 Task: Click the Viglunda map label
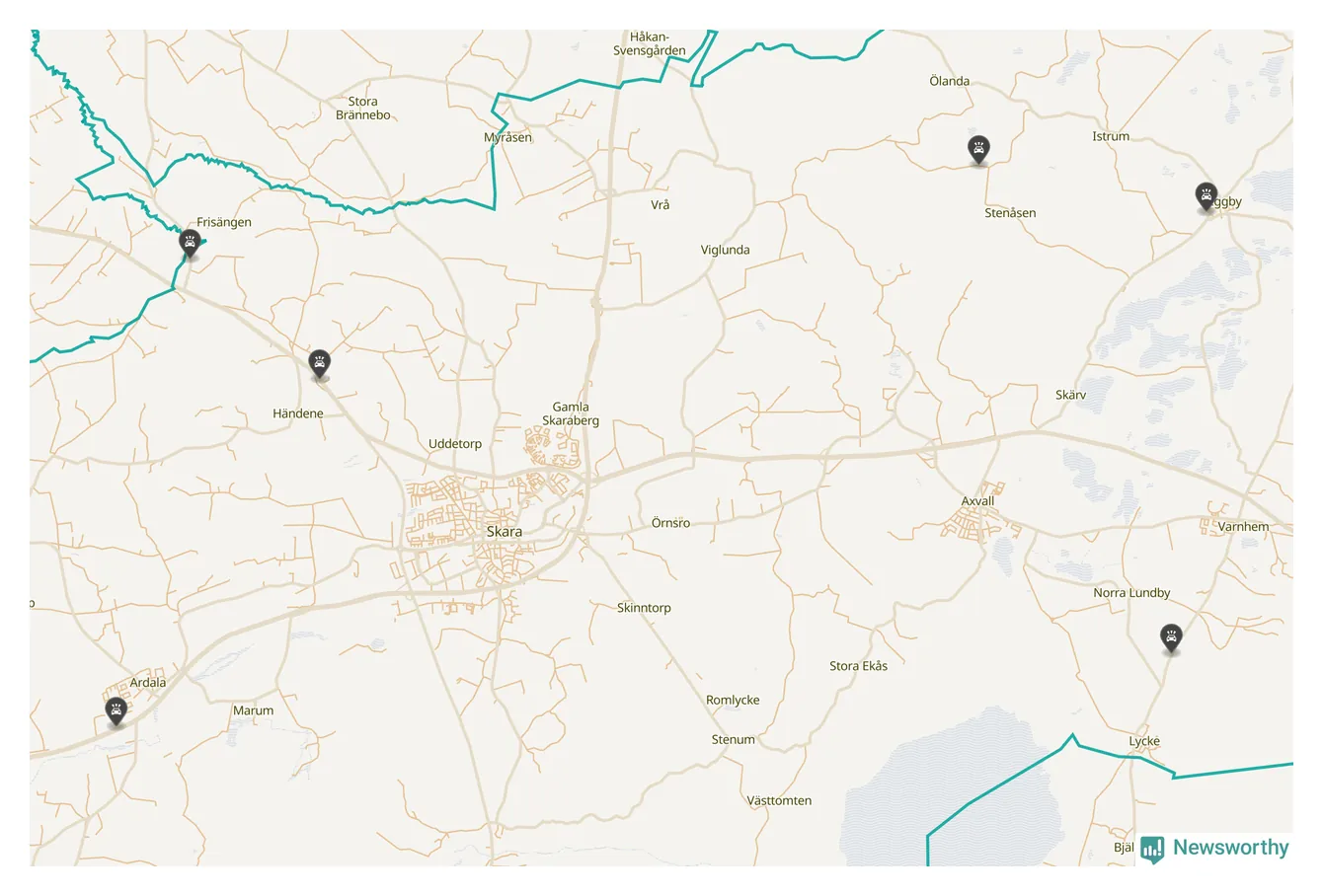(x=725, y=250)
